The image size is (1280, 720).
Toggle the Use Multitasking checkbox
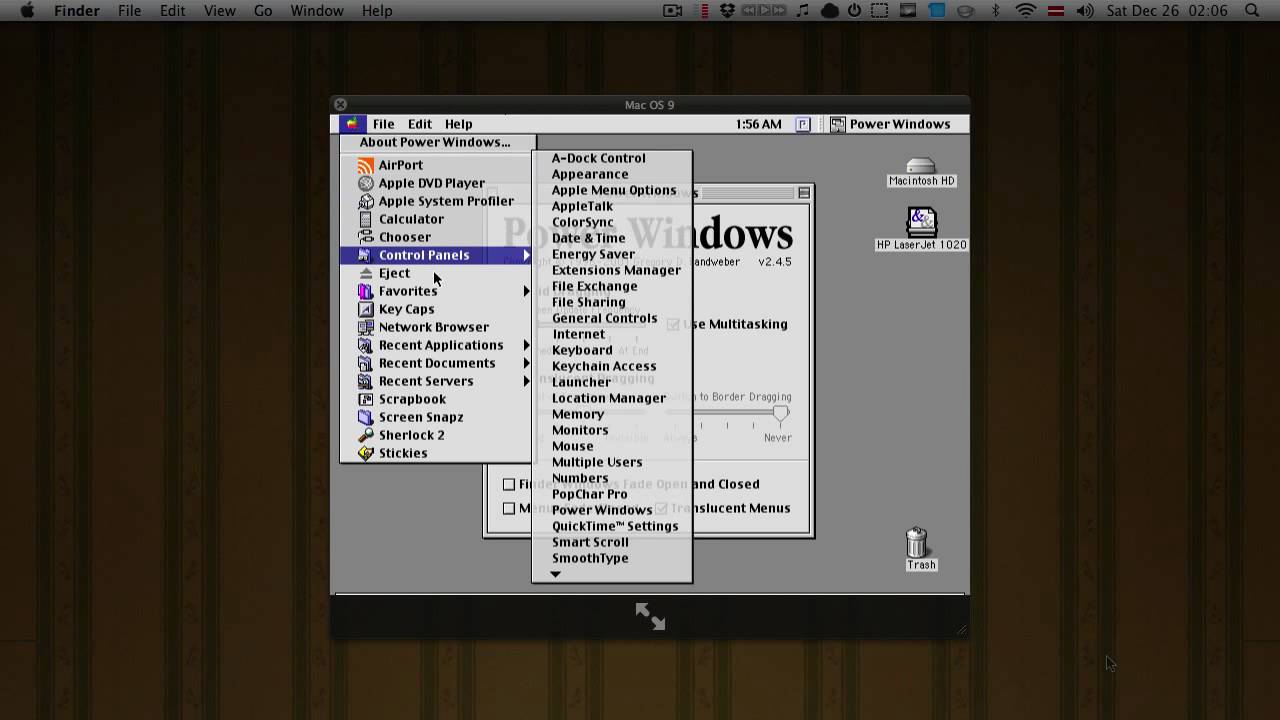point(673,324)
